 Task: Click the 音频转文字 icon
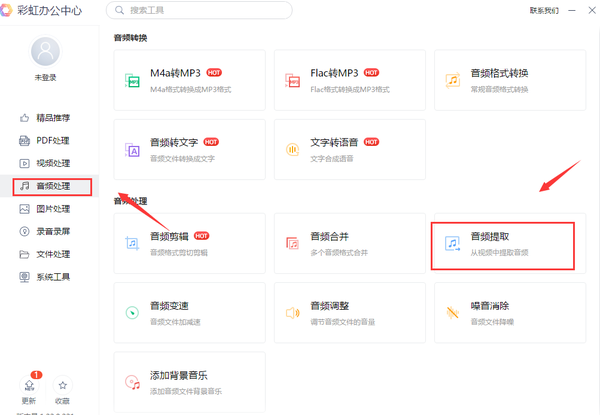click(x=132, y=150)
